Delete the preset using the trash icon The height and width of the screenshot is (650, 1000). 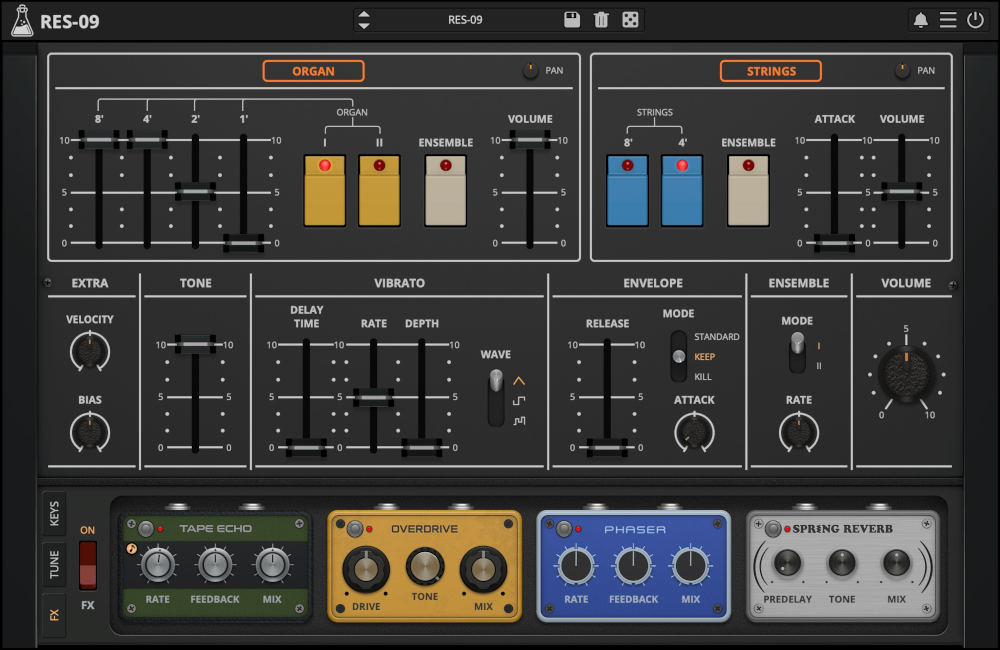click(x=600, y=18)
